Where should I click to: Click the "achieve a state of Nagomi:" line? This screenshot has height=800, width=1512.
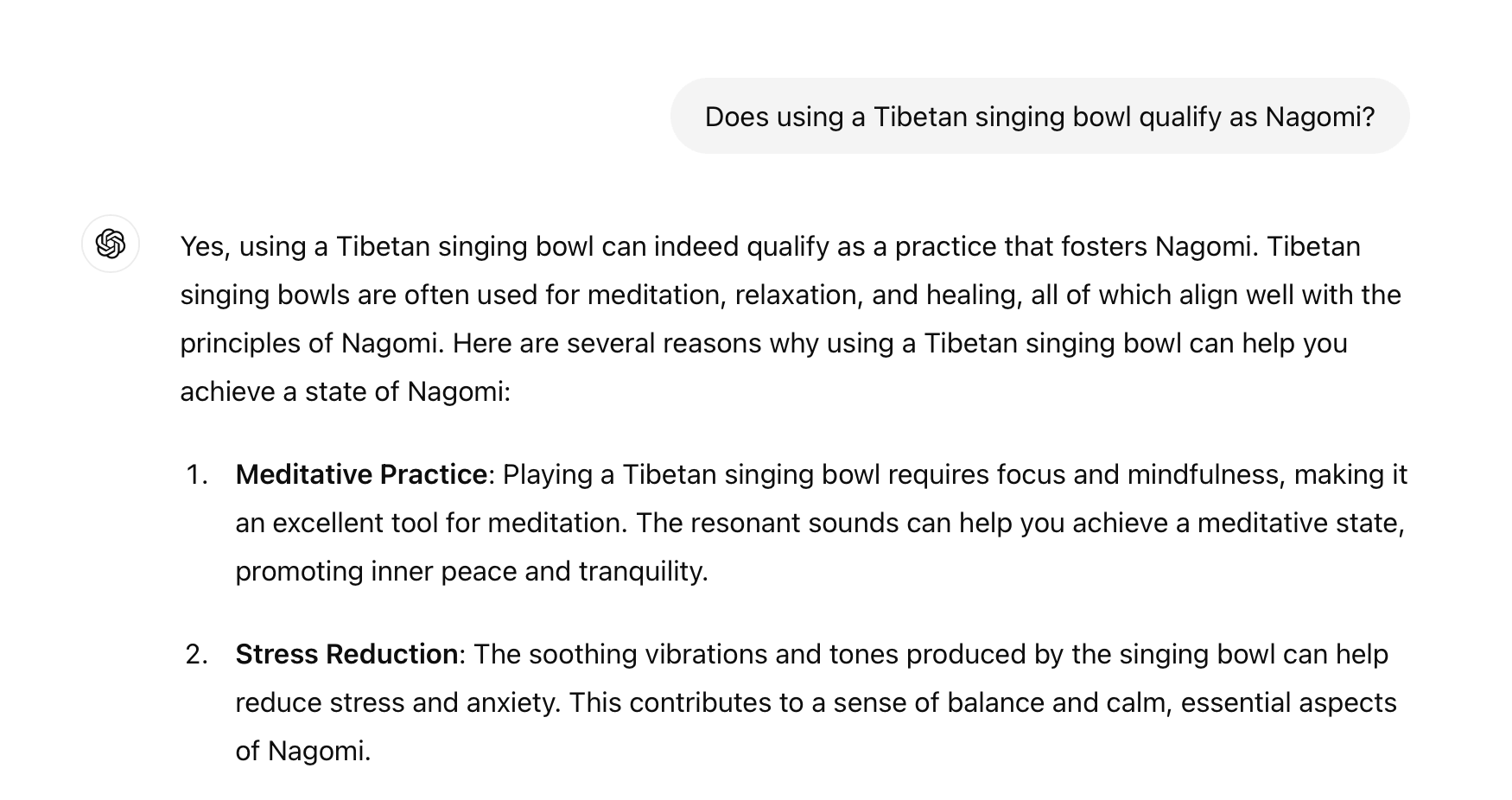346,391
